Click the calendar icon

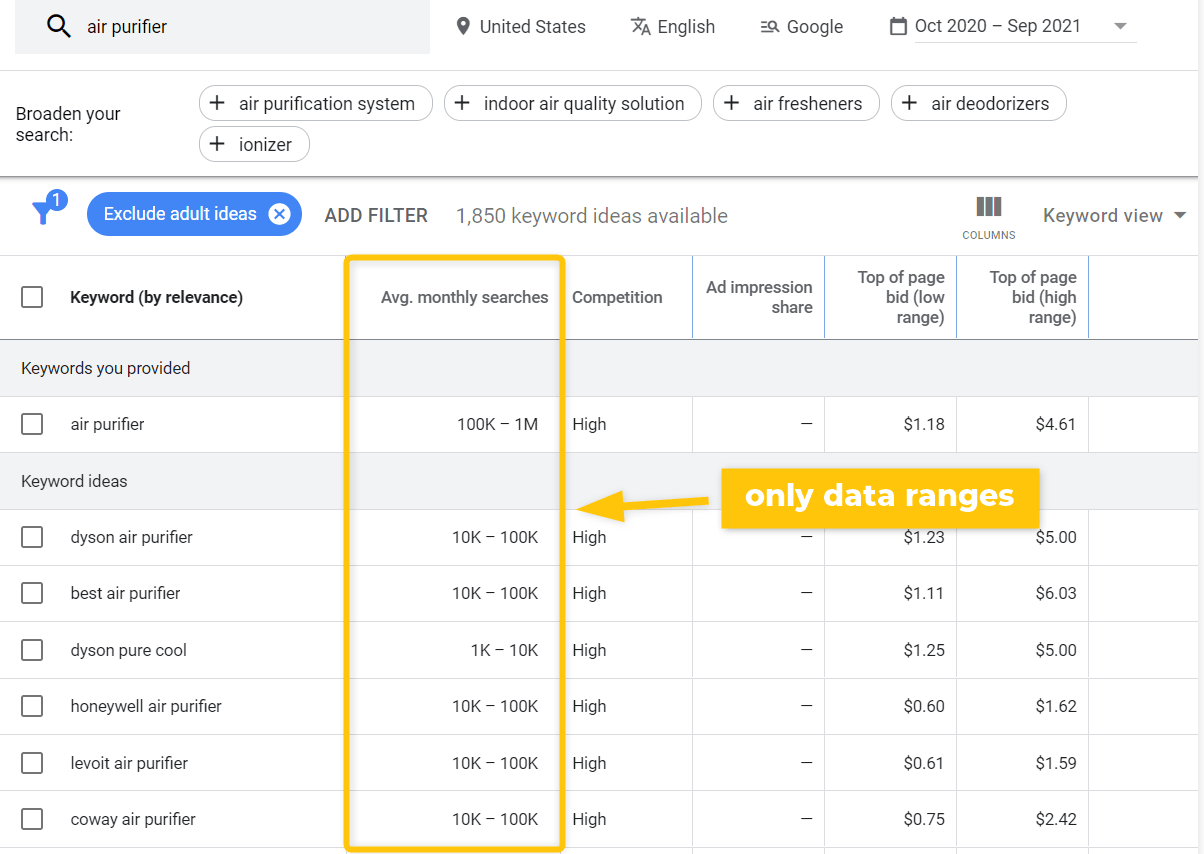coord(898,26)
